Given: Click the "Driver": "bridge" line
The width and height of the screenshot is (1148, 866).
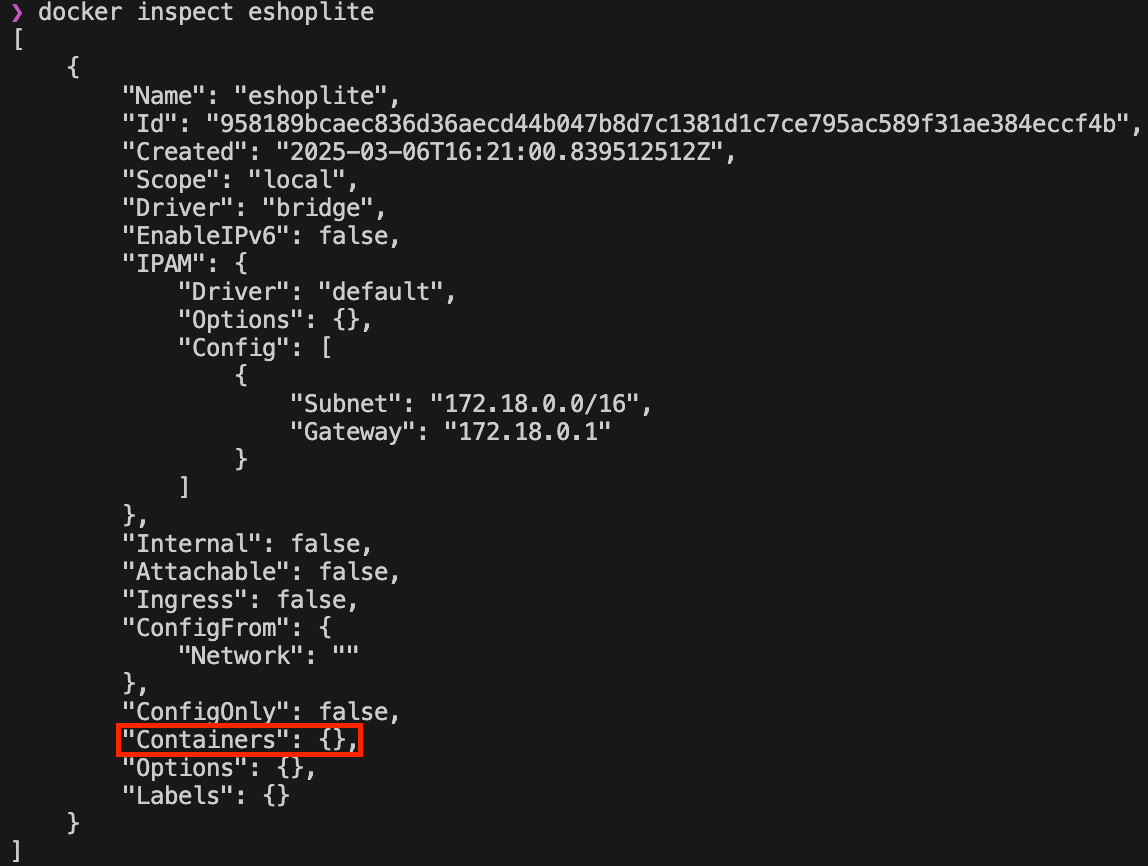Looking at the screenshot, I should pyautogui.click(x=254, y=207).
